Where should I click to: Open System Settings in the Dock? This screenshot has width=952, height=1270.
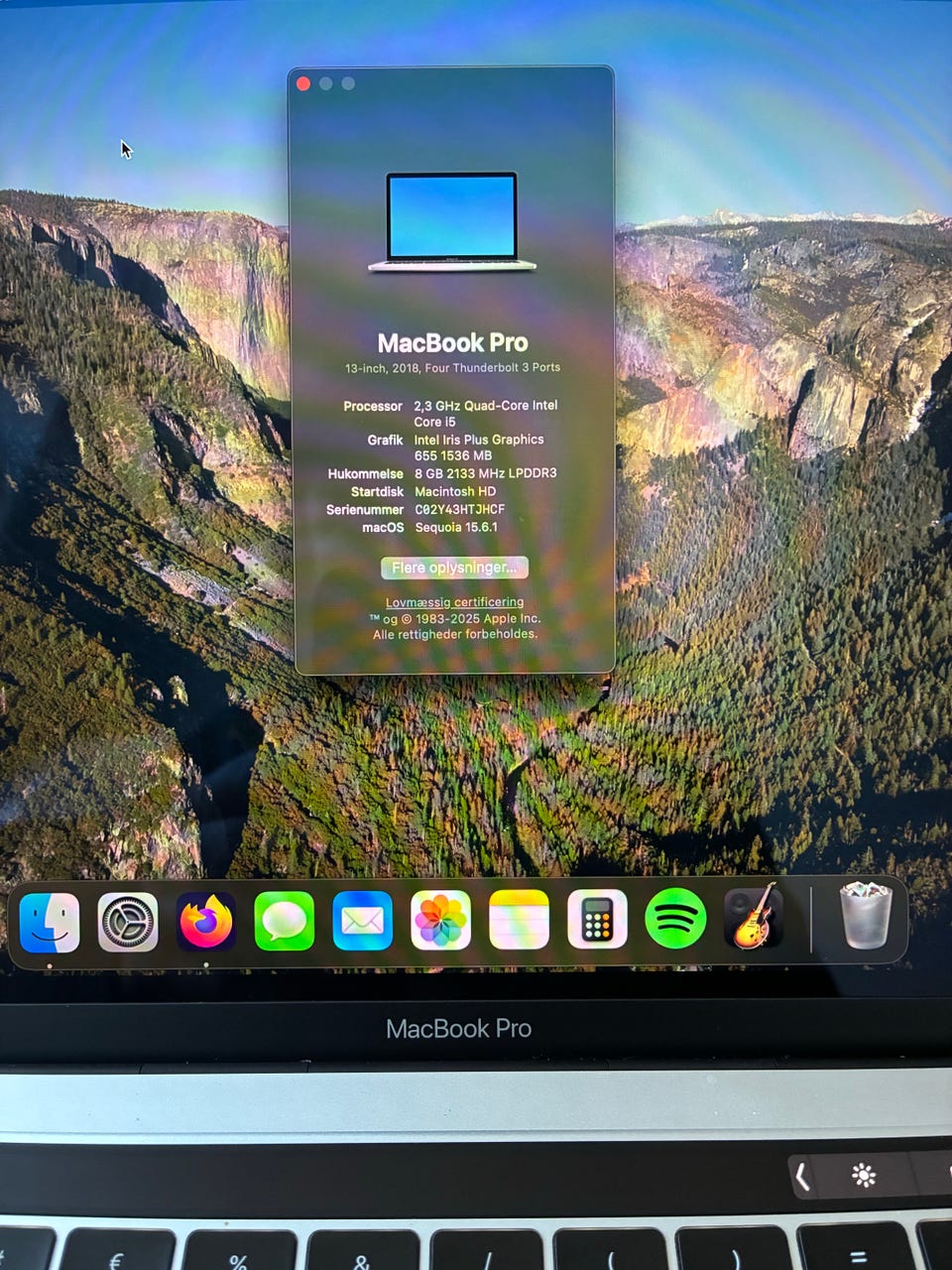[128, 922]
